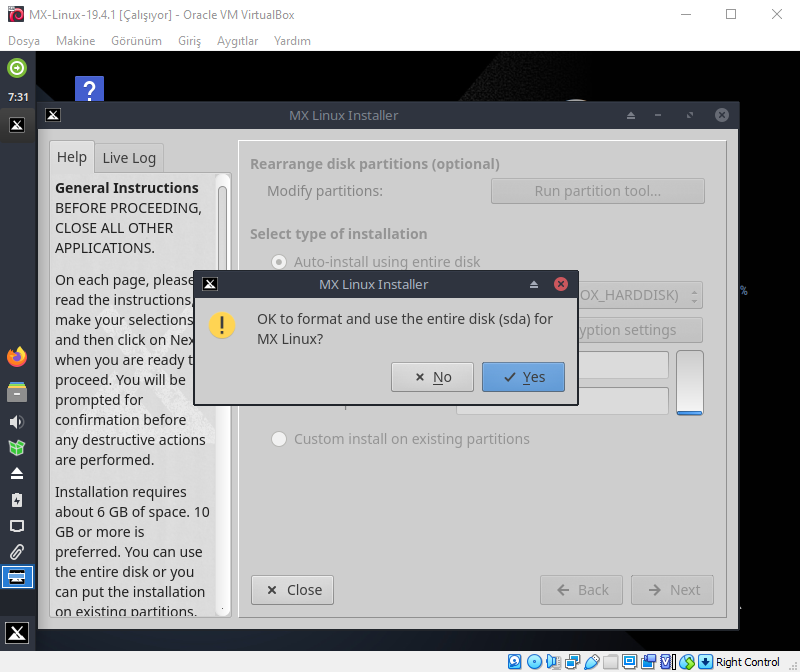Image resolution: width=800 pixels, height=672 pixels.
Task: Click VirtualBox optical disc status icon
Action: coord(534,662)
